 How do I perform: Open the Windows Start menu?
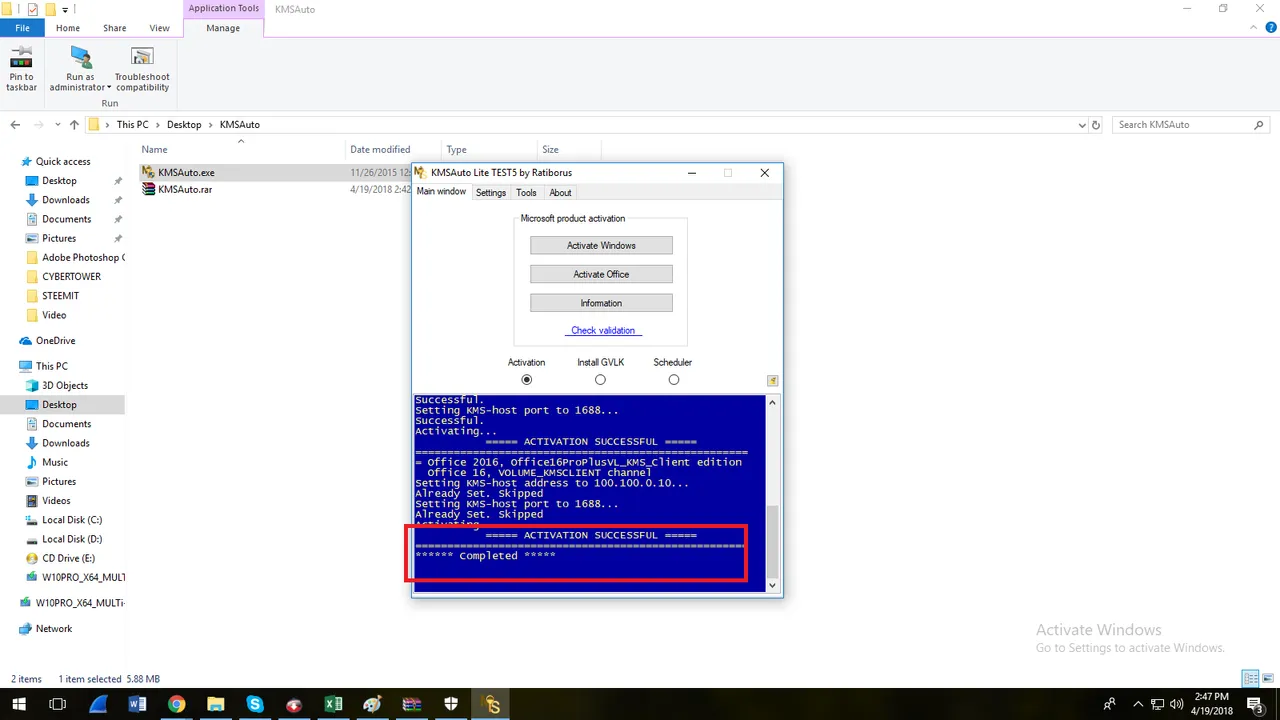(x=19, y=705)
